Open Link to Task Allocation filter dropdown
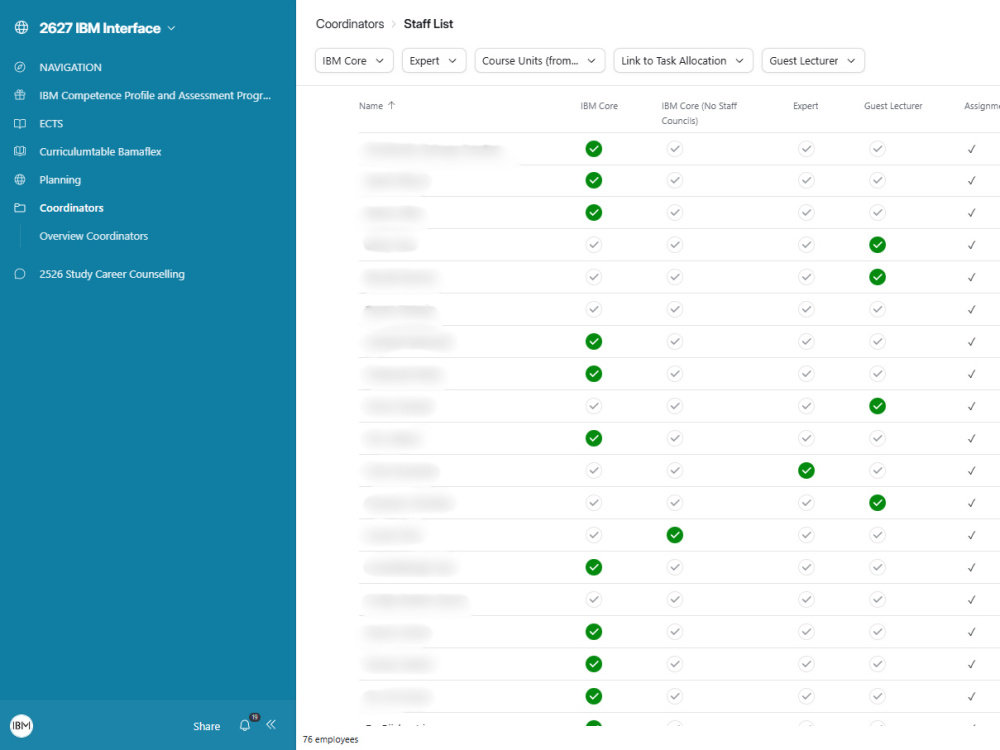Screen dimensions: 1000x750 tap(683, 61)
